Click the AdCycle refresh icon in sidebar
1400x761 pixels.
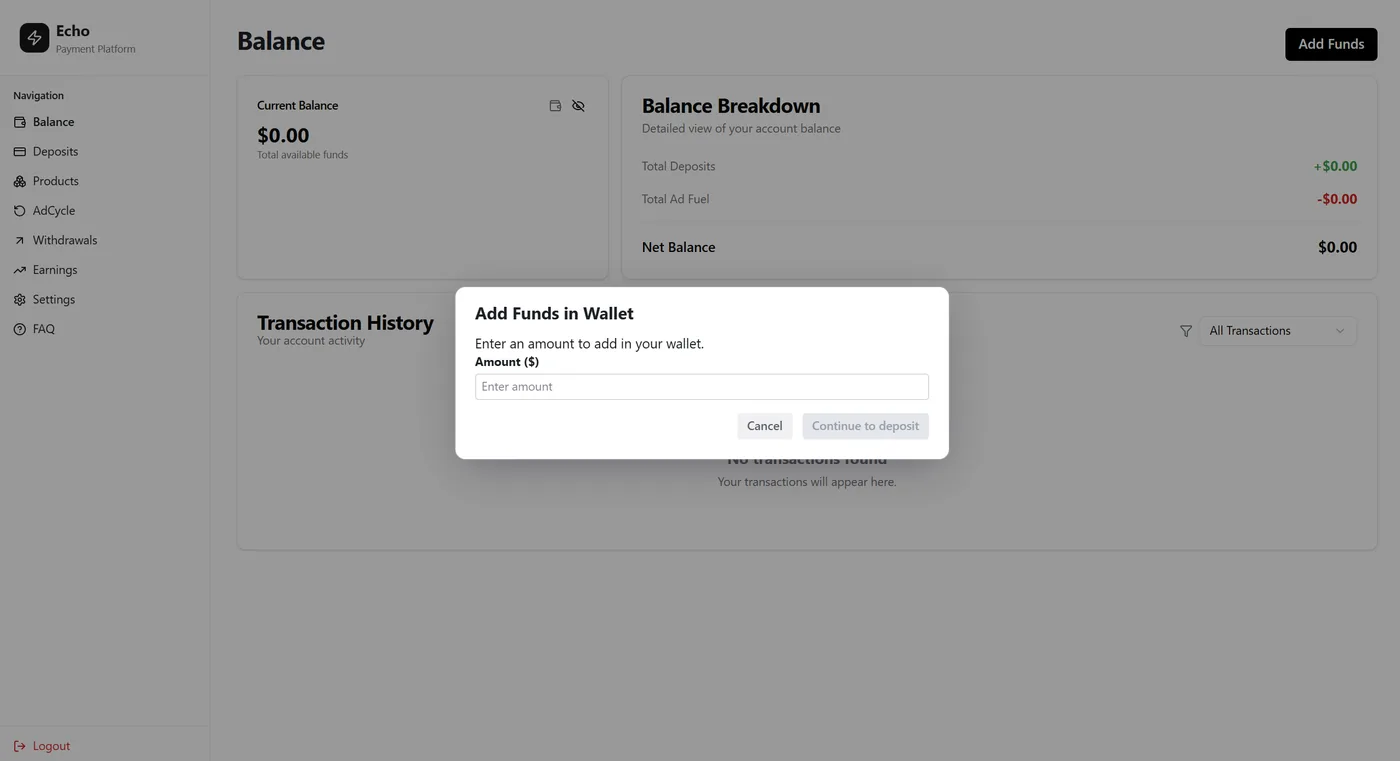(x=19, y=211)
